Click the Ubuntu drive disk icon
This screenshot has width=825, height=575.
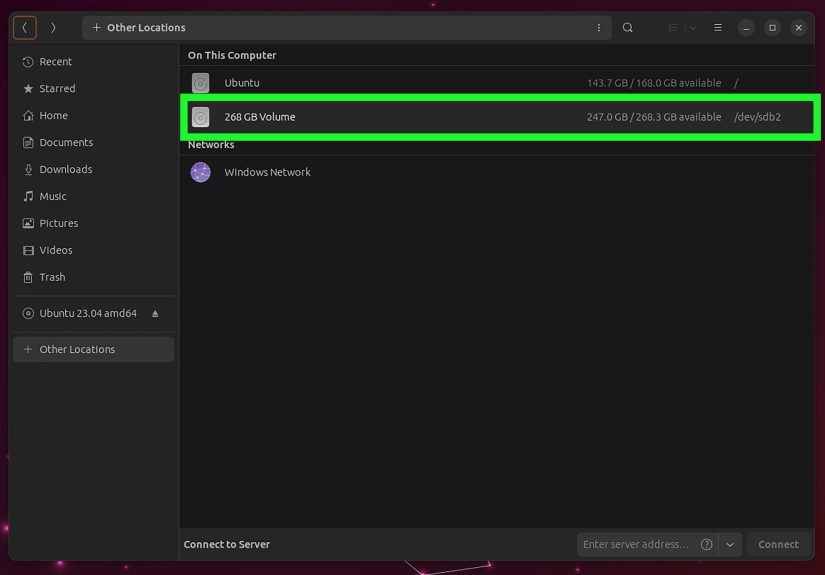(200, 83)
